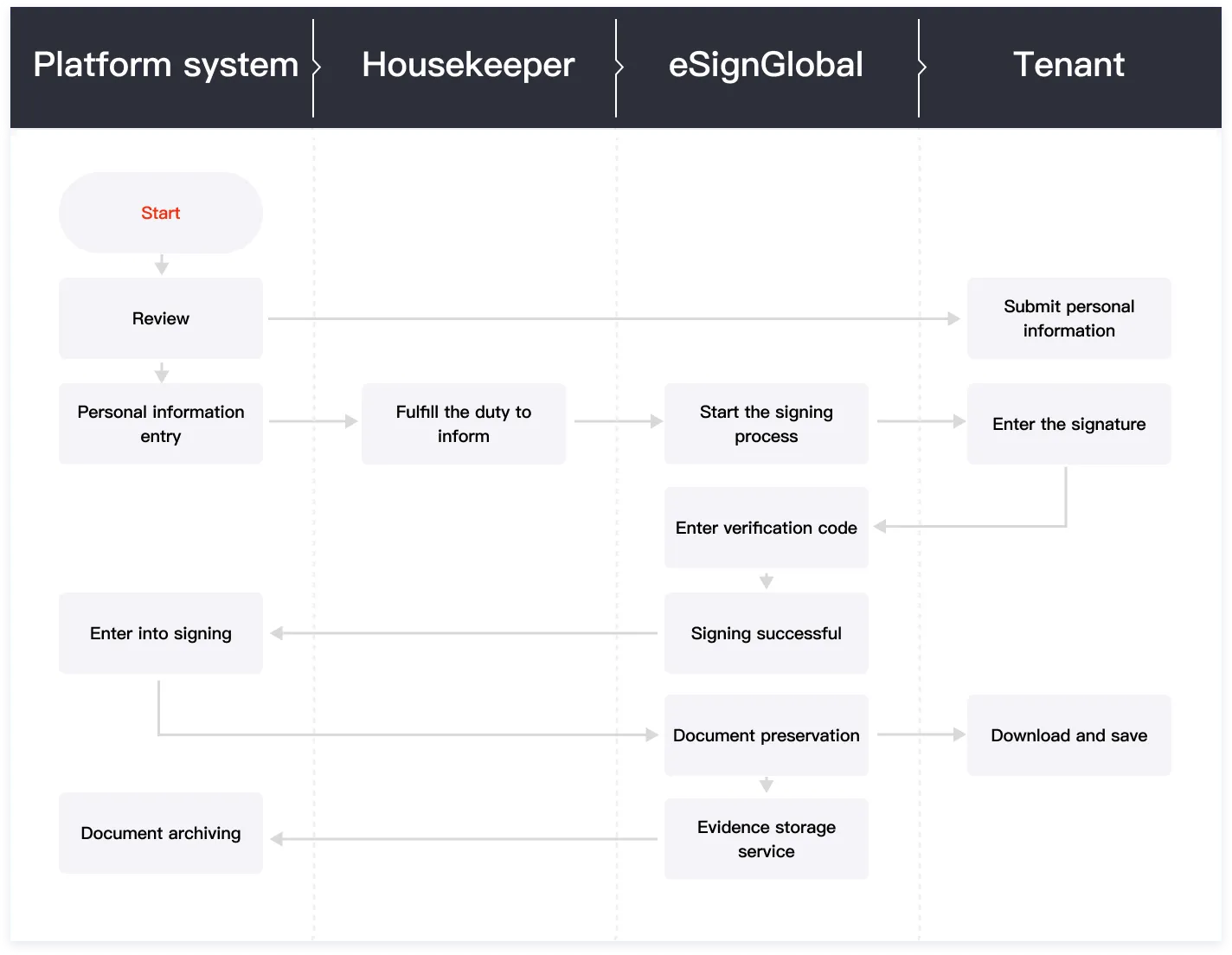Select the Review step box
The image size is (1232, 955).
coord(161,318)
